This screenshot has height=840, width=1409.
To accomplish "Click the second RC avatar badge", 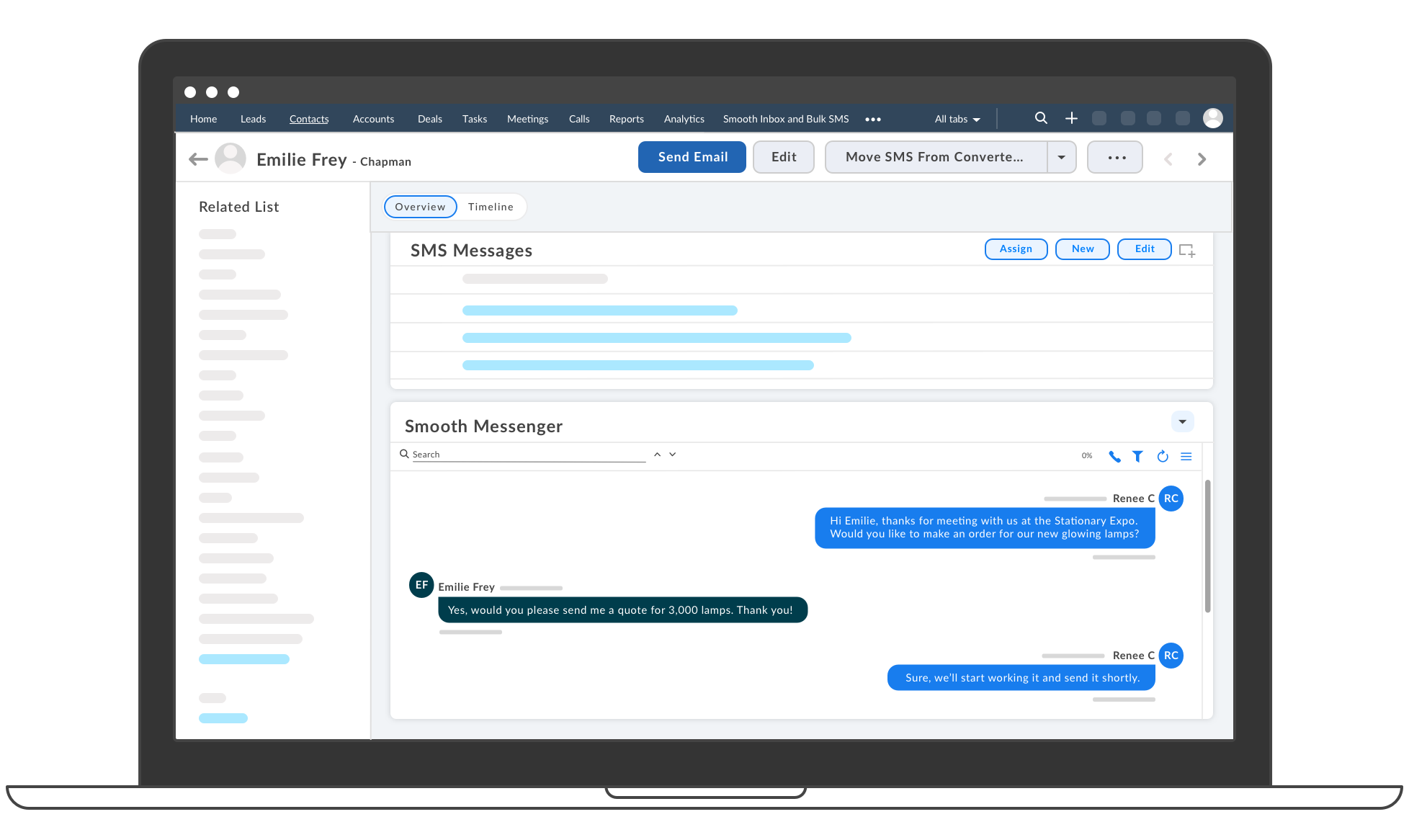I will click(1171, 656).
